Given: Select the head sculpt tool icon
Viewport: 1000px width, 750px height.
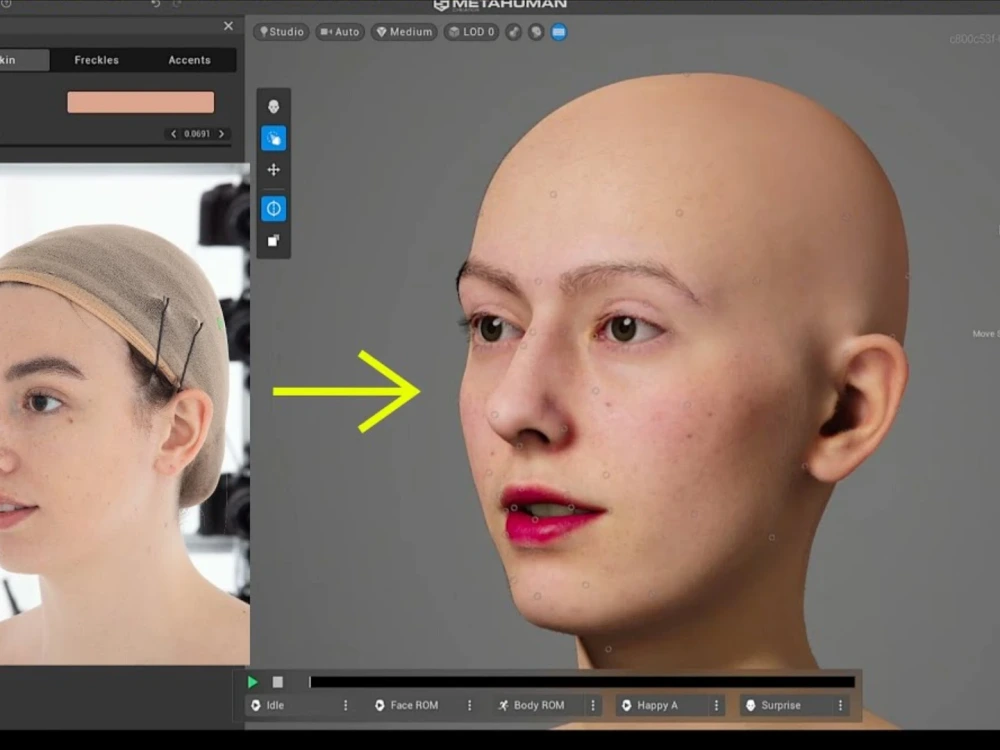Looking at the screenshot, I should 272,105.
